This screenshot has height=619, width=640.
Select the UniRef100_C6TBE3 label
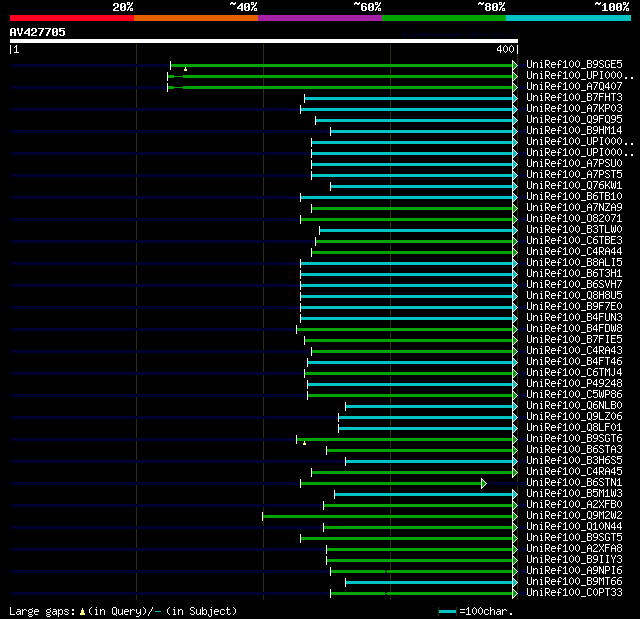[574, 241]
